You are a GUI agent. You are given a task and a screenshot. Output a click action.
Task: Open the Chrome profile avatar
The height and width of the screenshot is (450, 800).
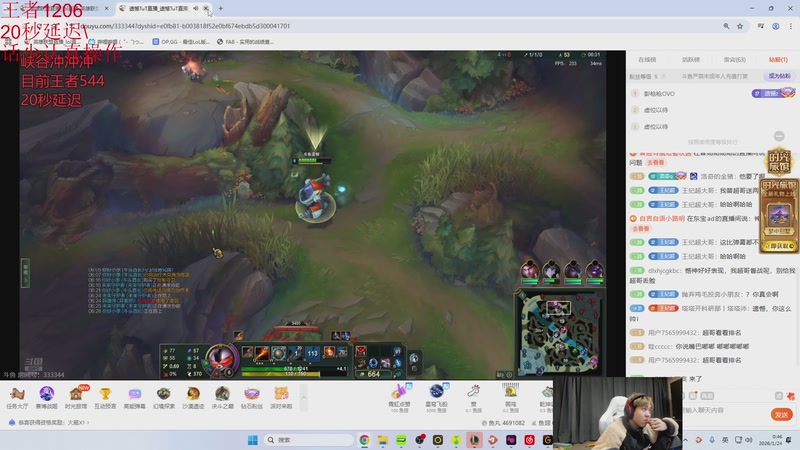(x=776, y=26)
